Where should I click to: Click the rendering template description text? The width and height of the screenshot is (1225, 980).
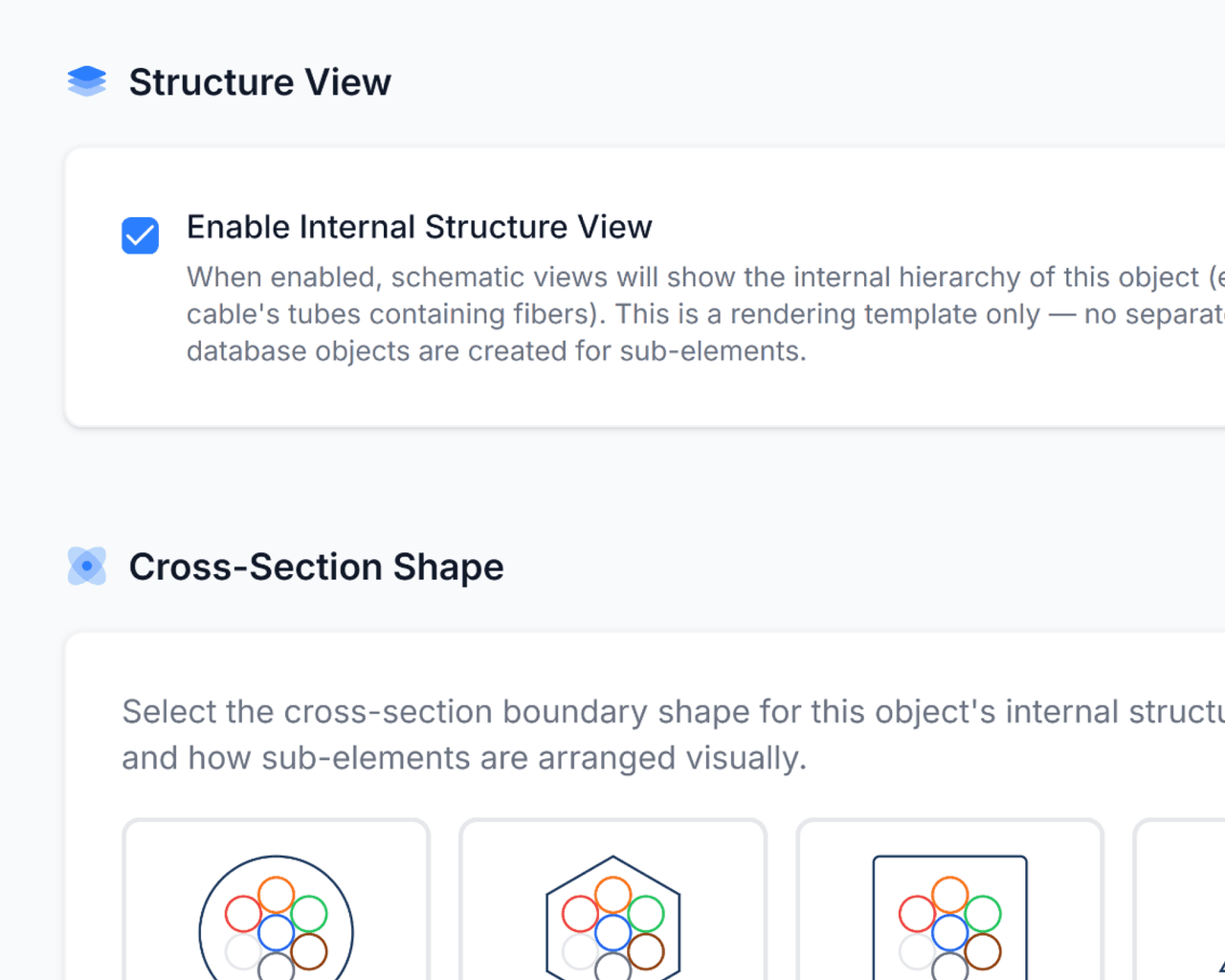(705, 314)
